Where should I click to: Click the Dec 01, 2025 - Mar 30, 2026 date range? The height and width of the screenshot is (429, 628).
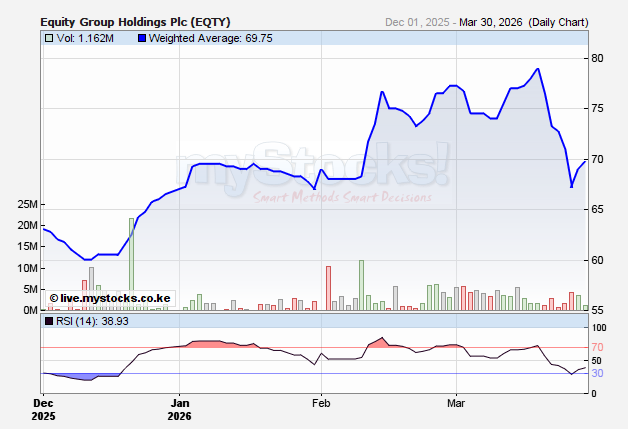(x=453, y=22)
